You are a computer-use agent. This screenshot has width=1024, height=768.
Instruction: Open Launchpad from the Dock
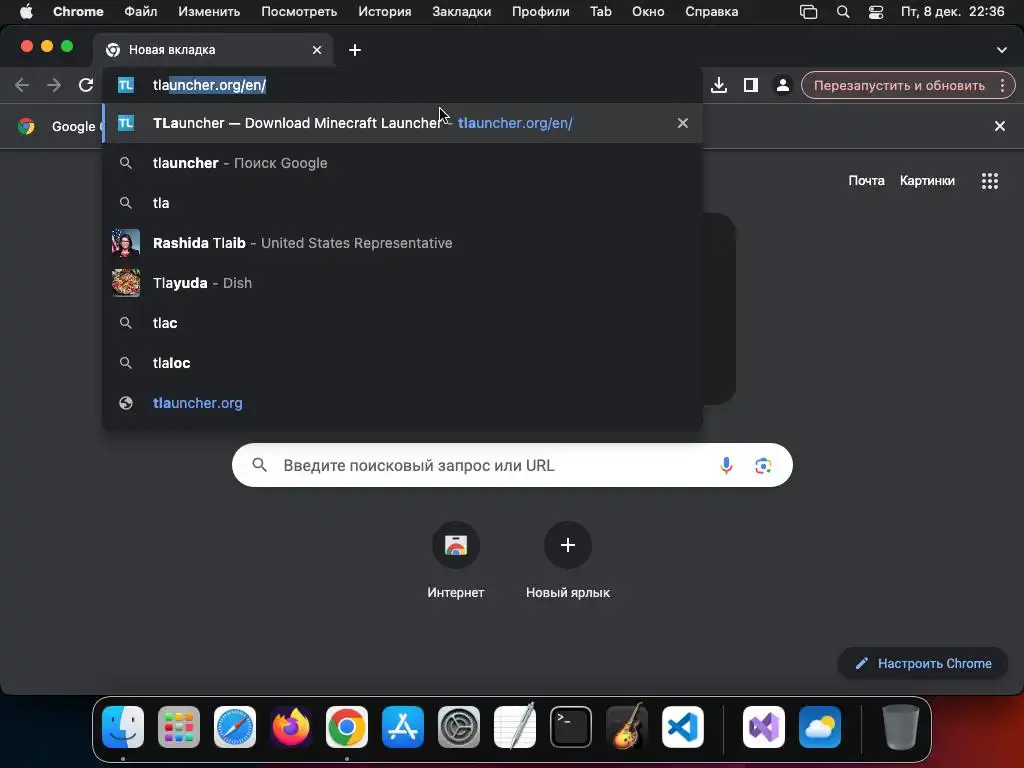pyautogui.click(x=179, y=727)
